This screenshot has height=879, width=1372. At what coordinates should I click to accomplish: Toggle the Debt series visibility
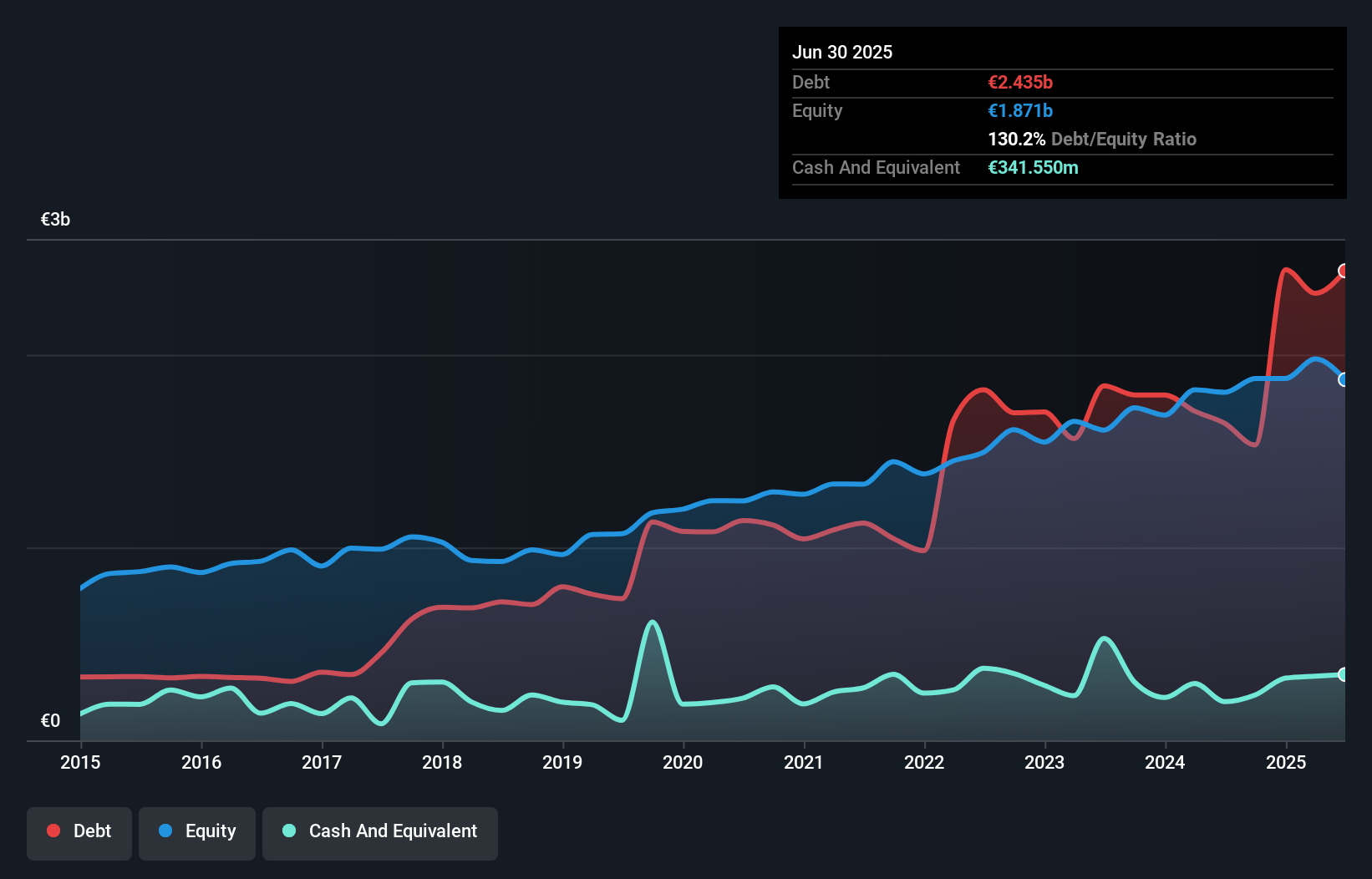coord(79,831)
